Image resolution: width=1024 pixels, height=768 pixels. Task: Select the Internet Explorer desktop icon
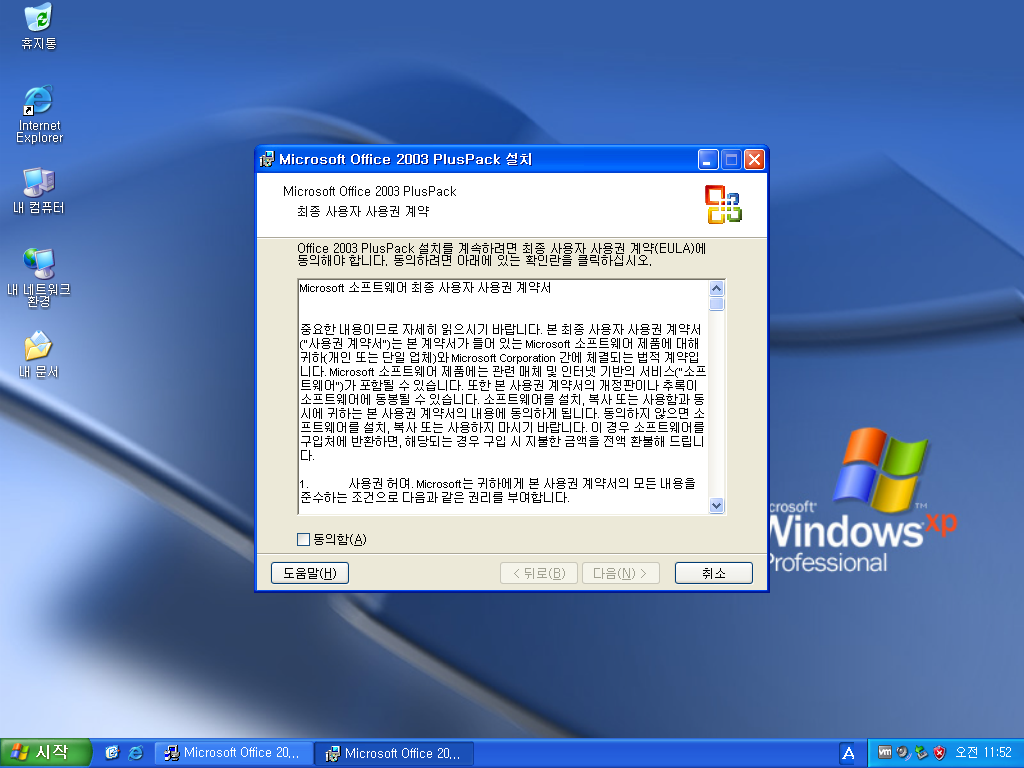[x=39, y=114]
